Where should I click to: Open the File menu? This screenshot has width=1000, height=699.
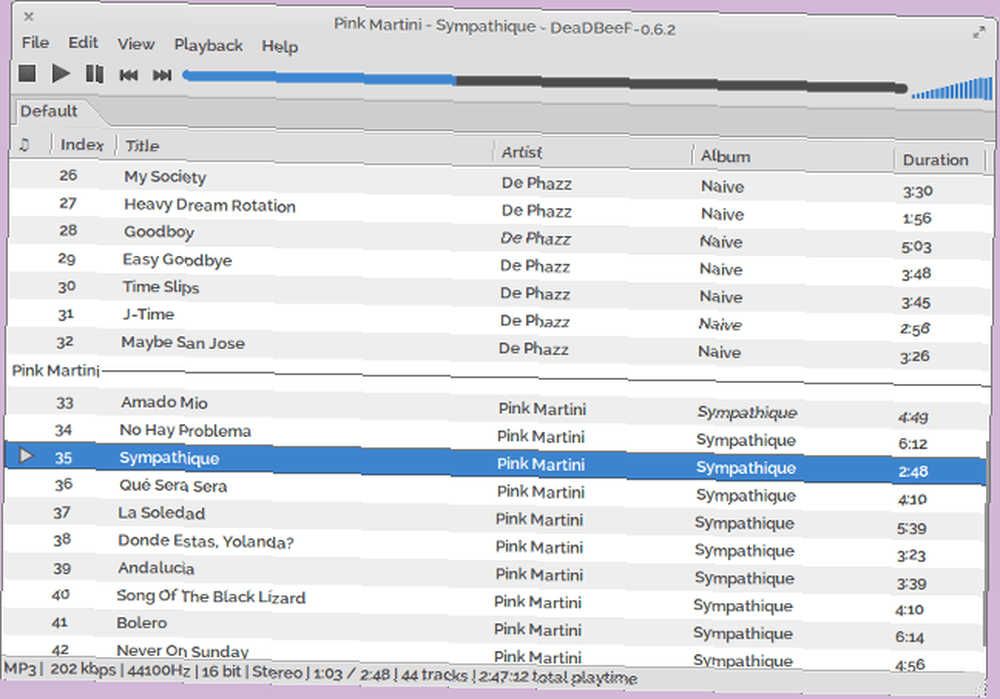pos(35,43)
